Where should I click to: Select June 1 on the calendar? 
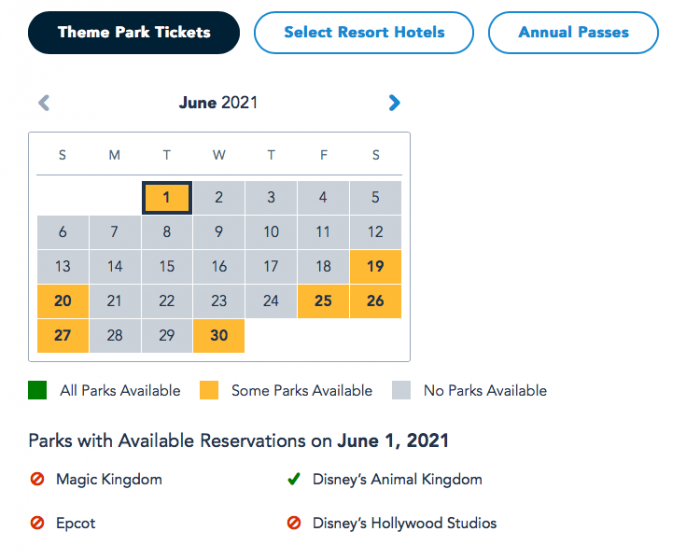(x=167, y=198)
